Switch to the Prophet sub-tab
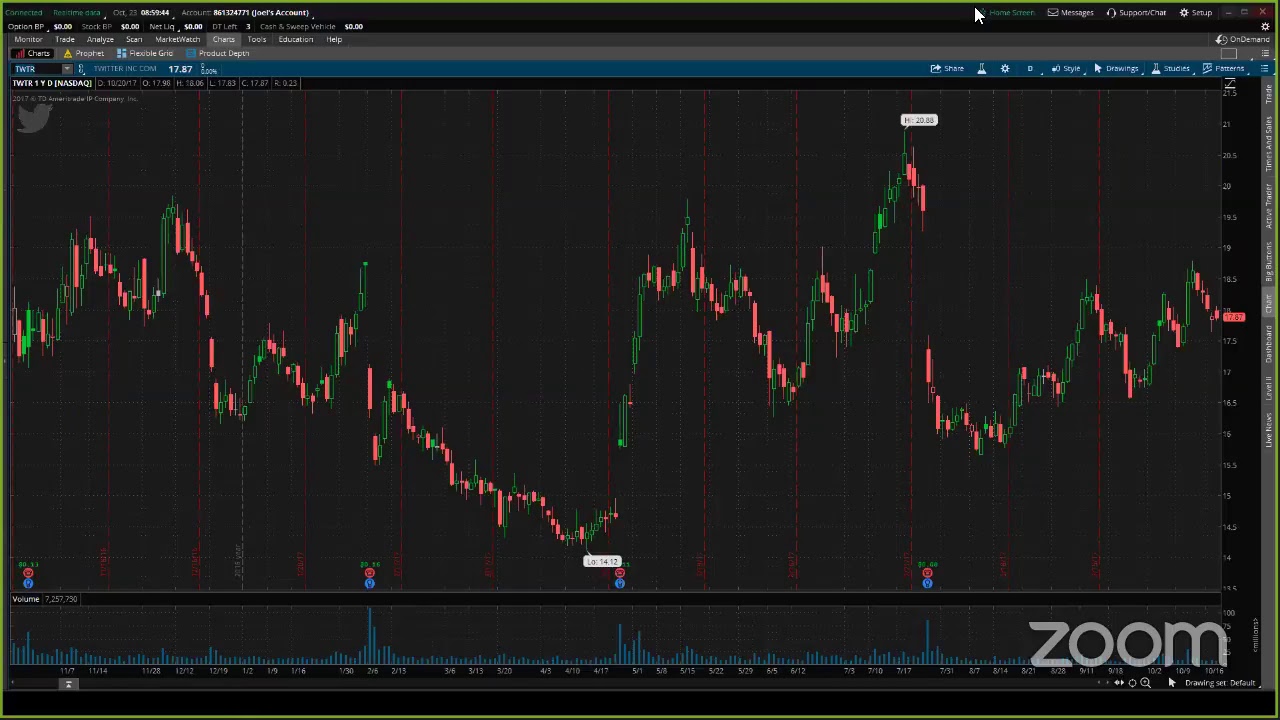This screenshot has height=720, width=1280. (x=84, y=54)
